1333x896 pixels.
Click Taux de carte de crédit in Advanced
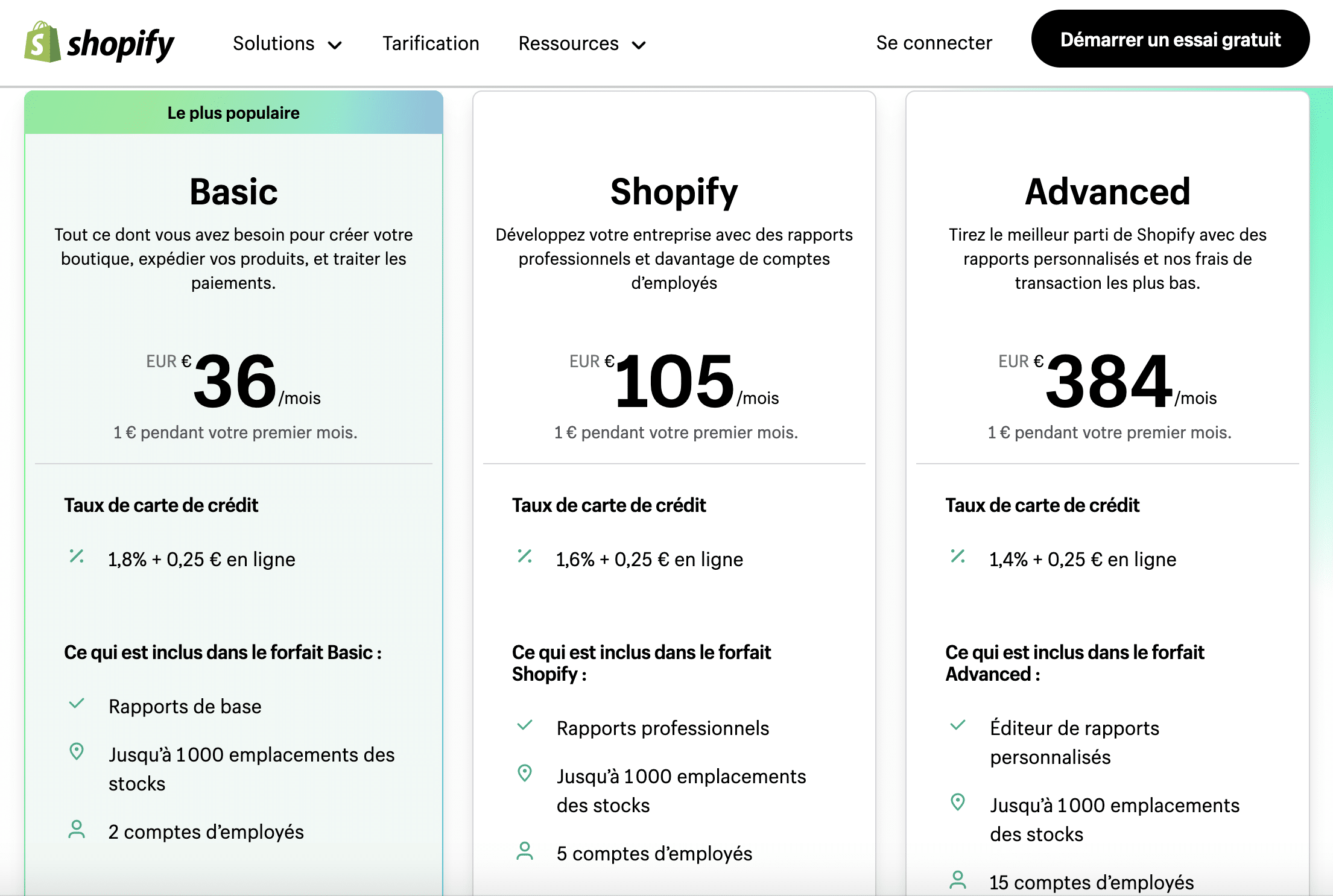tap(1042, 505)
